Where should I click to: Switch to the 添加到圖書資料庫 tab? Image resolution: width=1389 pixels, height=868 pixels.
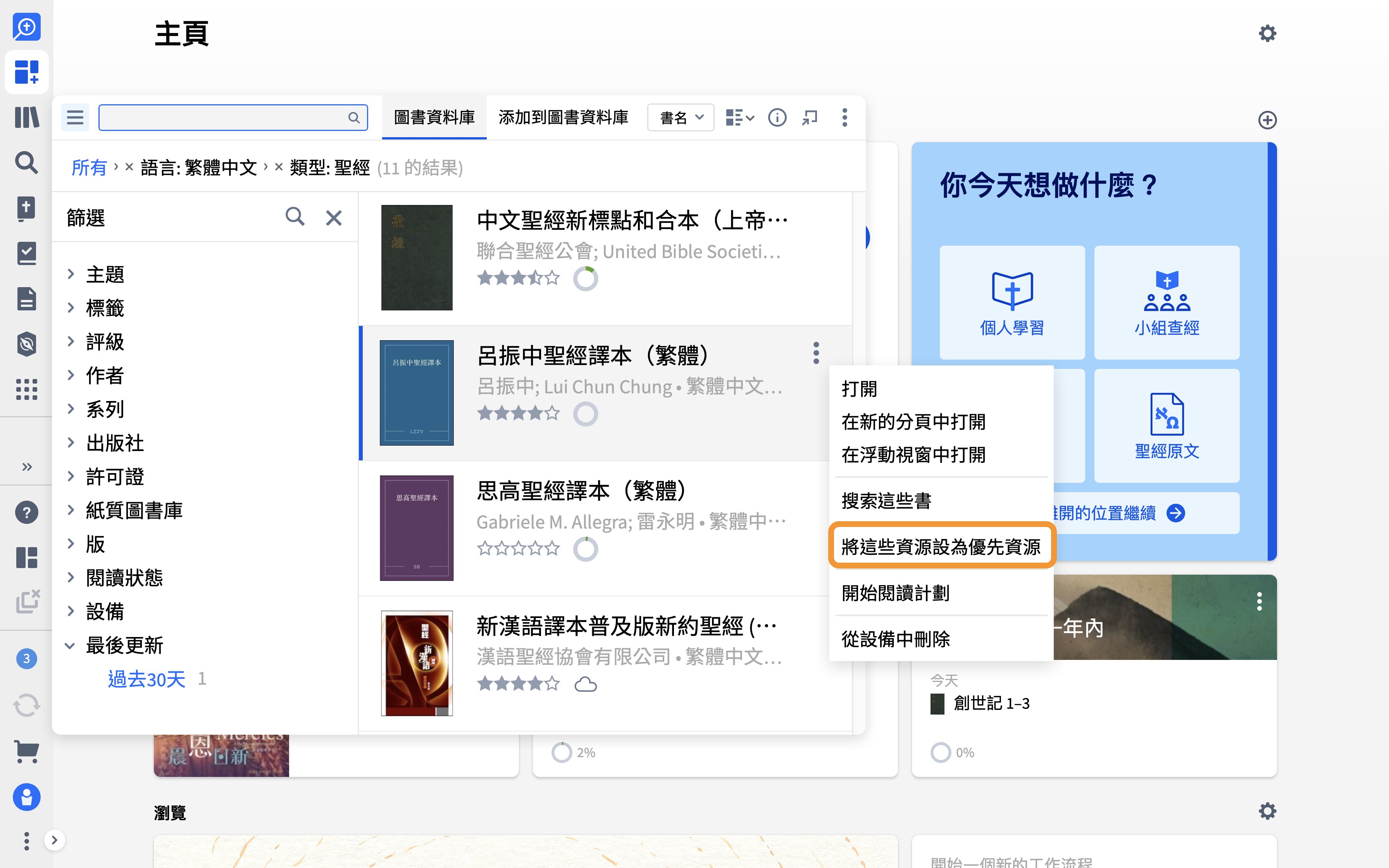pyautogui.click(x=563, y=118)
